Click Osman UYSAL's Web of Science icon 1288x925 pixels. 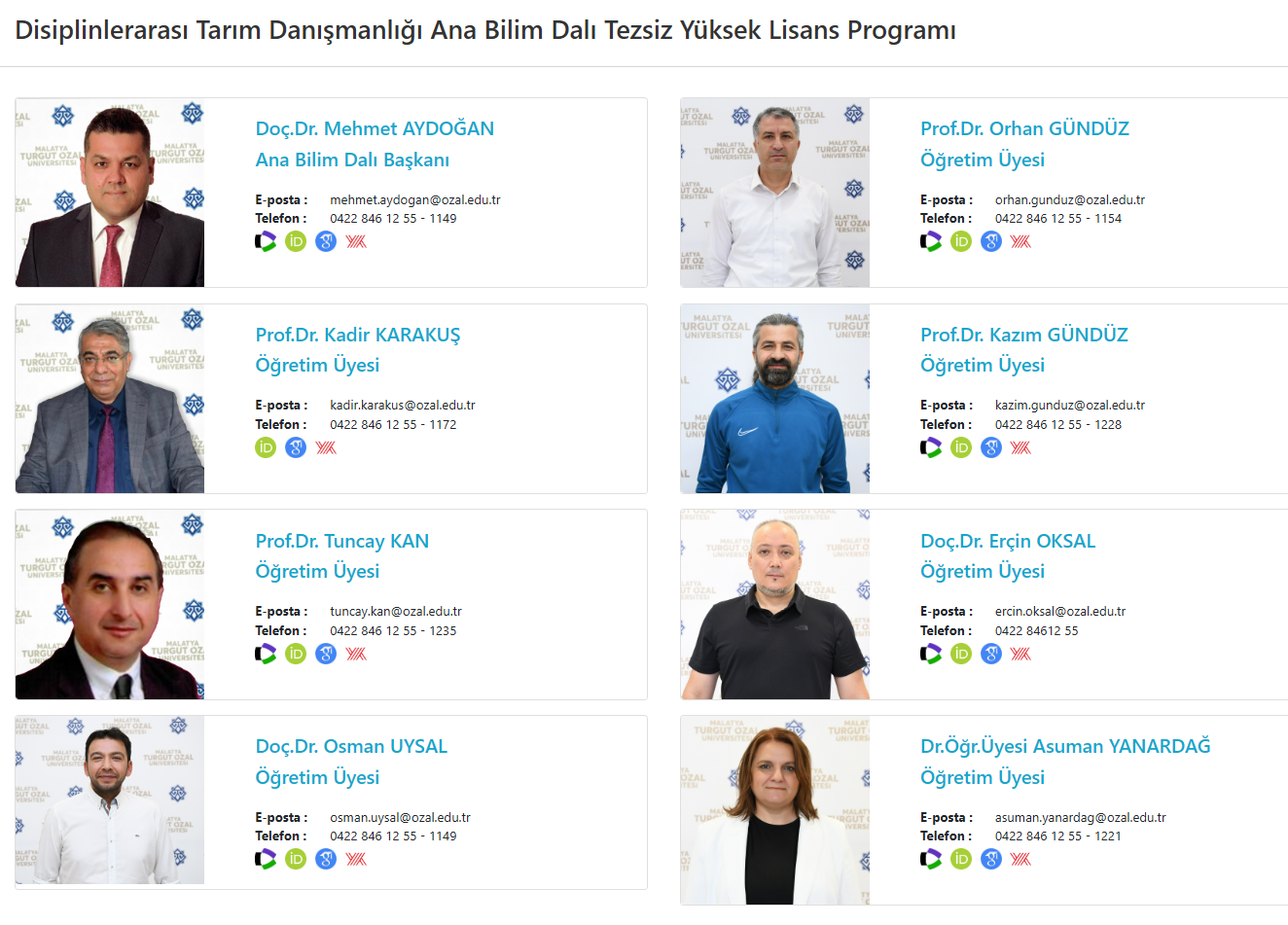(266, 859)
